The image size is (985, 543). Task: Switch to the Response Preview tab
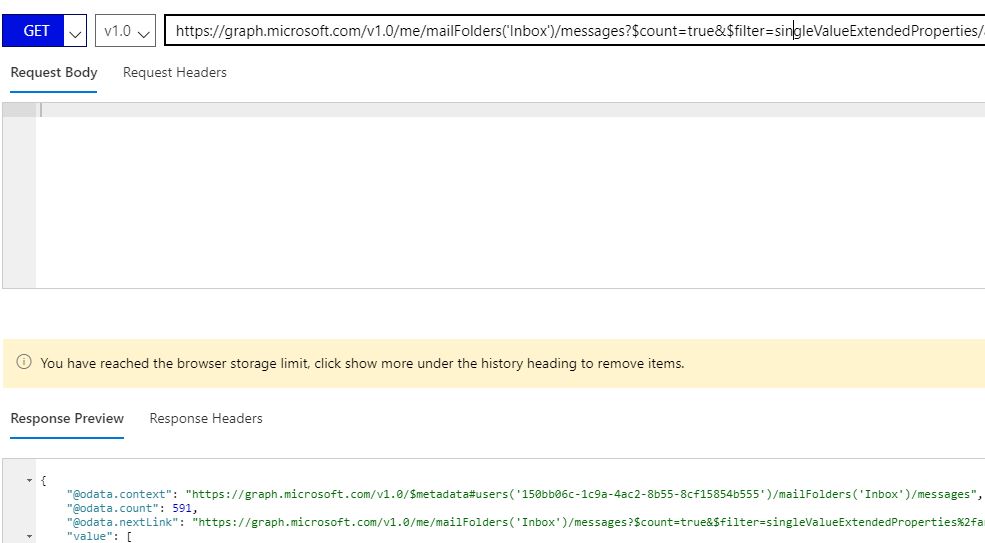(67, 419)
